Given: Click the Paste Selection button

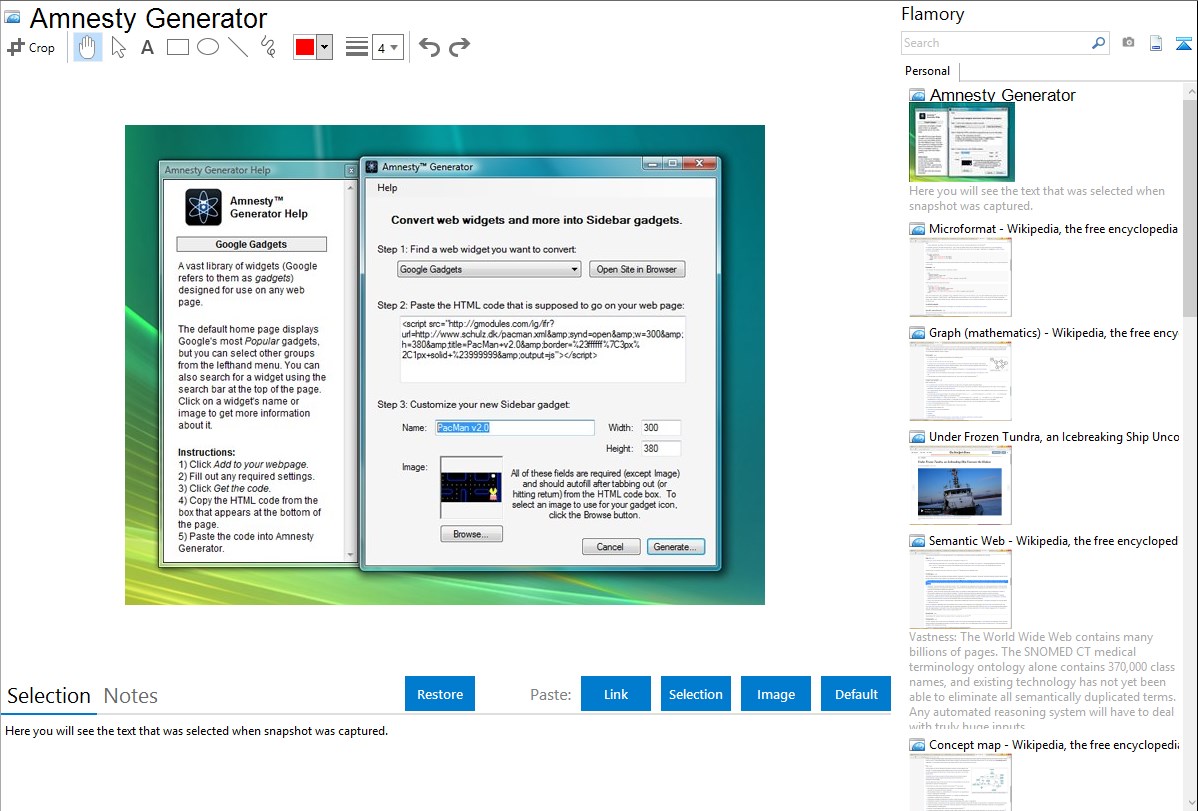Looking at the screenshot, I should 695,694.
